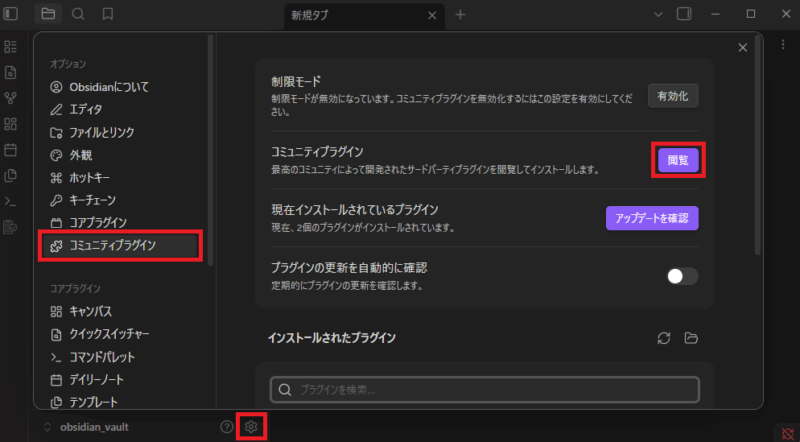Image resolution: width=800 pixels, height=442 pixels.
Task: Close the settings dialog with X
Action: pos(742,47)
